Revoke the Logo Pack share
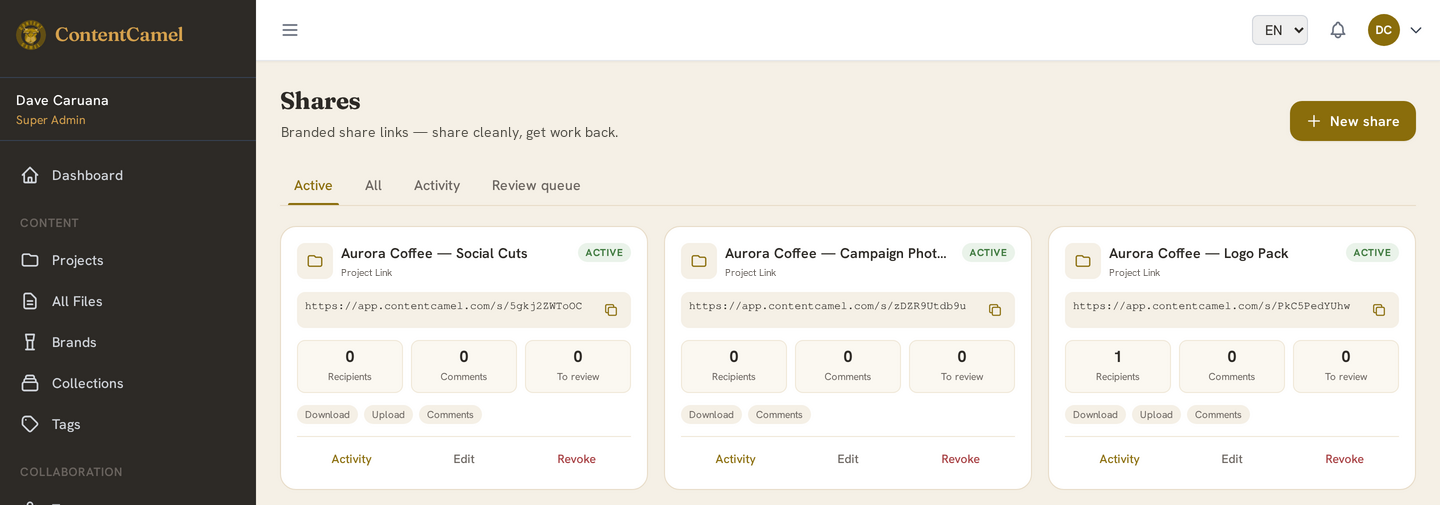 pos(1344,459)
